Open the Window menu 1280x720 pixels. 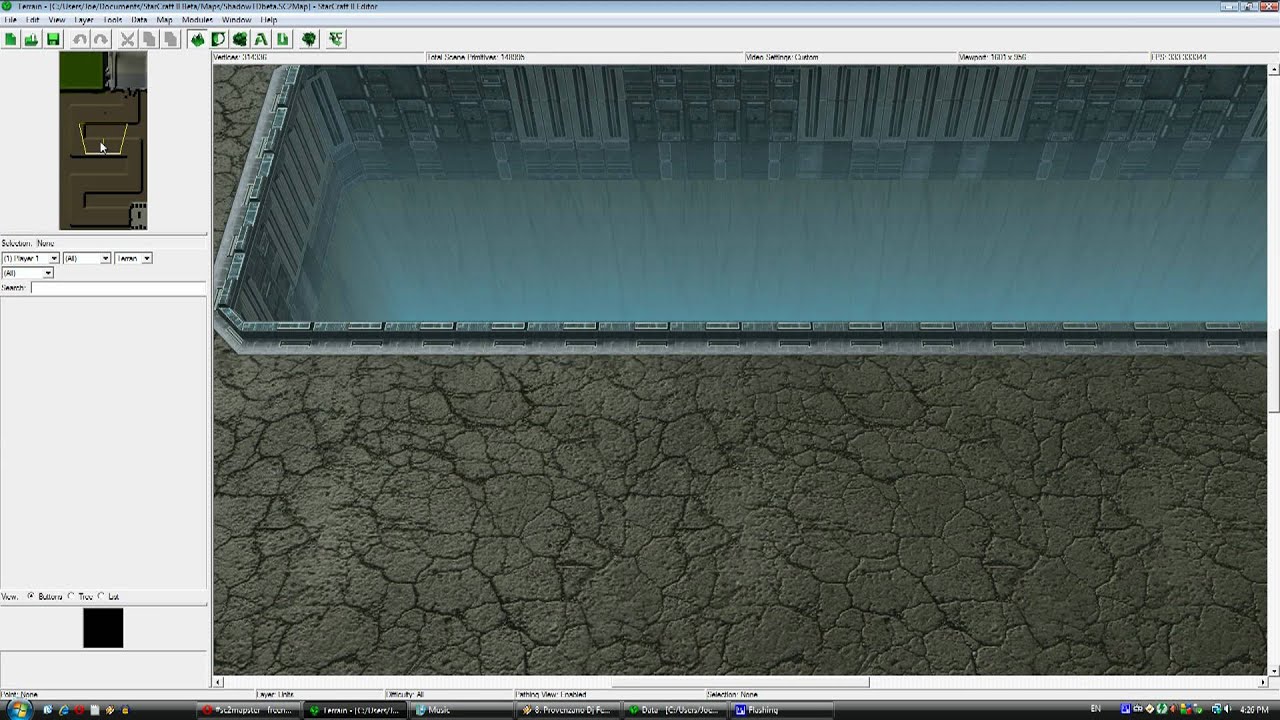[x=237, y=19]
